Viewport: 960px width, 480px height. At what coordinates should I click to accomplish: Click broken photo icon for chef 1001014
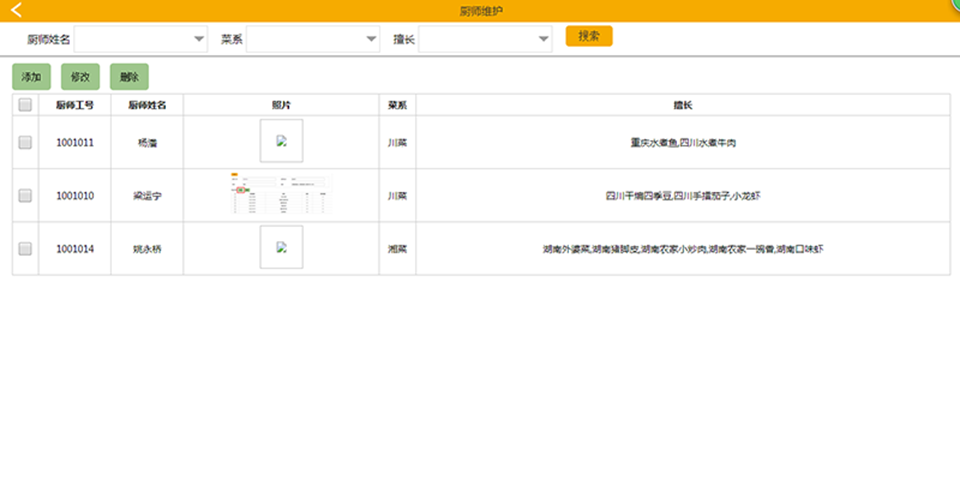281,247
